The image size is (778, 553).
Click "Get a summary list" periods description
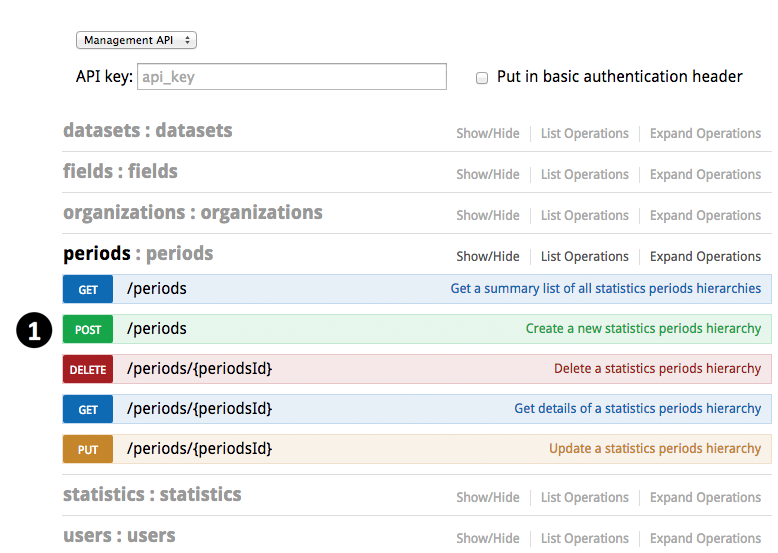pyautogui.click(x=605, y=288)
